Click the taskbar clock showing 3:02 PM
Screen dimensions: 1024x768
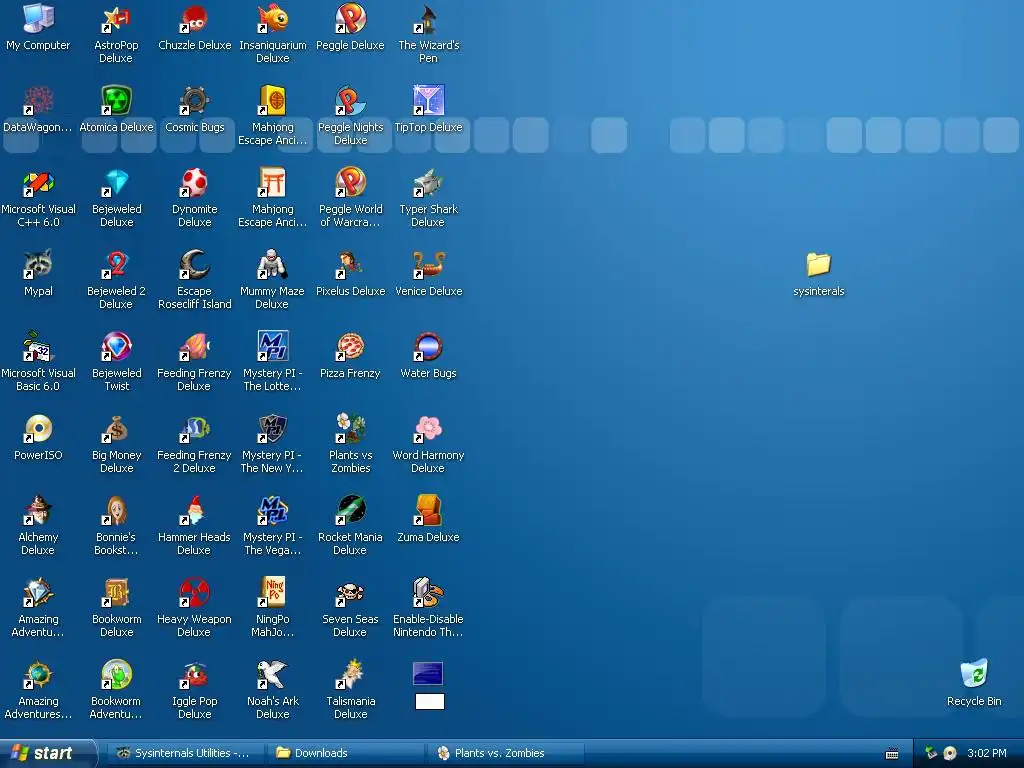(x=987, y=753)
